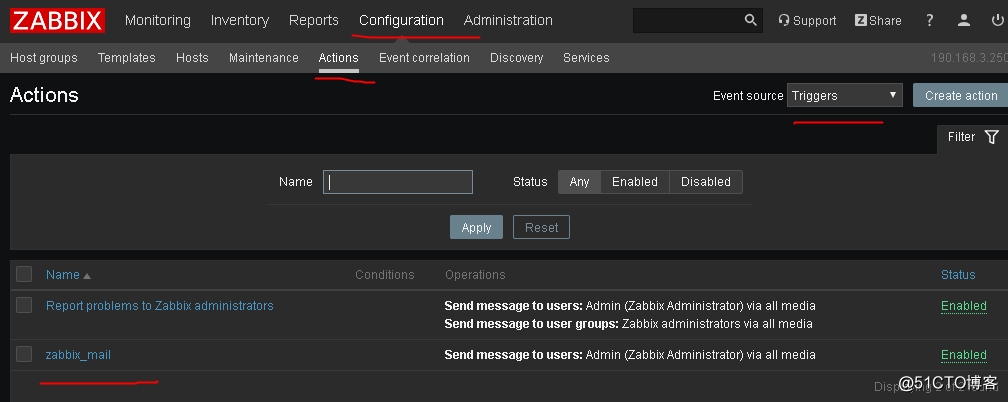The height and width of the screenshot is (402, 1008).
Task: Open the Configuration menu
Action: pyautogui.click(x=401, y=21)
